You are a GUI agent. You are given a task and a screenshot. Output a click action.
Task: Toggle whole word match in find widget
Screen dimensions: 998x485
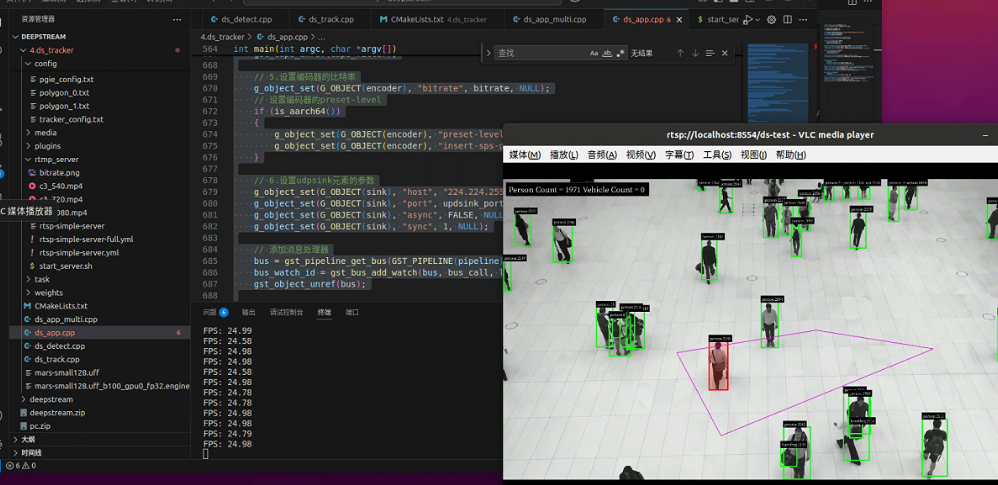point(607,53)
